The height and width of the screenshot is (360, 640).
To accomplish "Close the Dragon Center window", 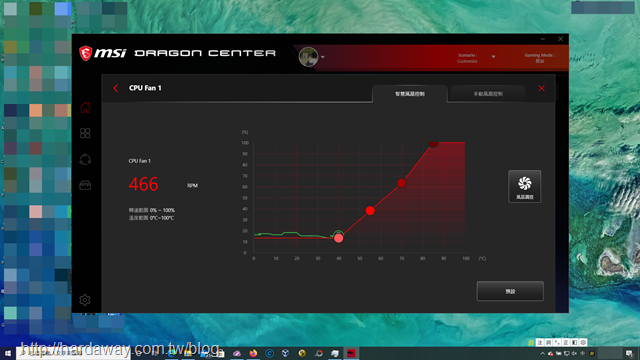I will click(560, 39).
